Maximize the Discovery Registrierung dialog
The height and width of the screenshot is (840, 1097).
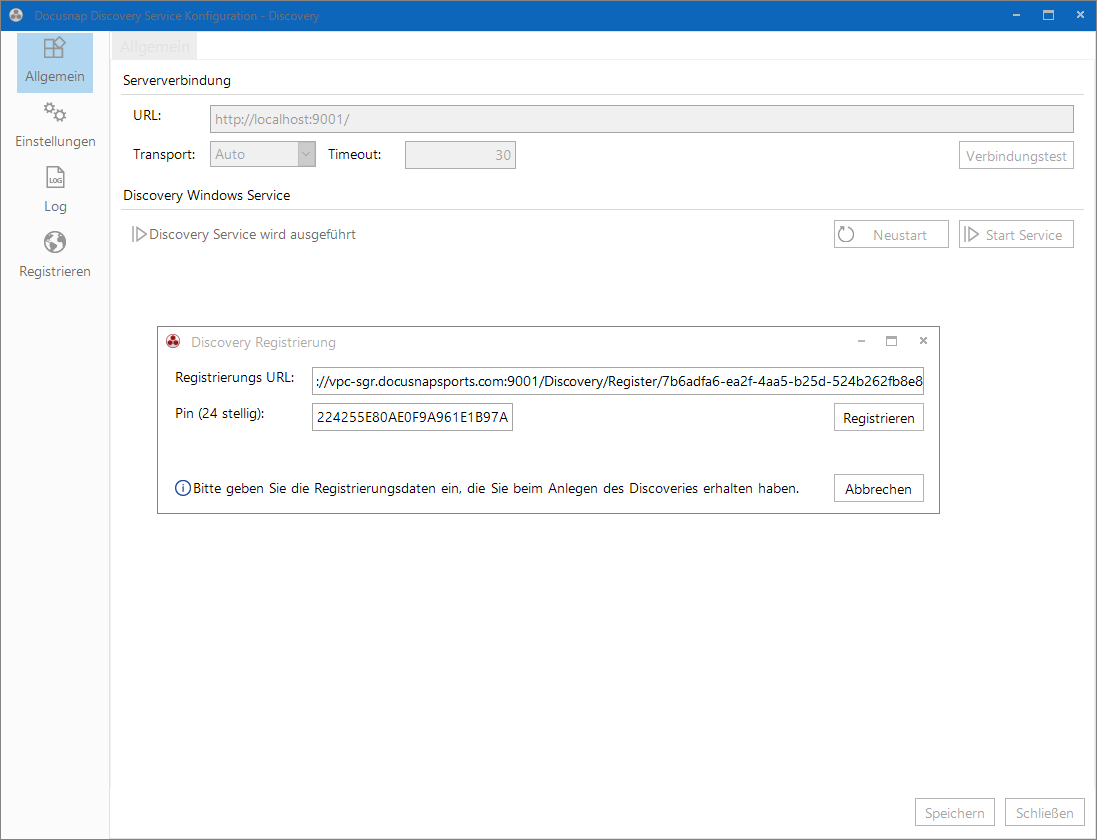click(891, 341)
